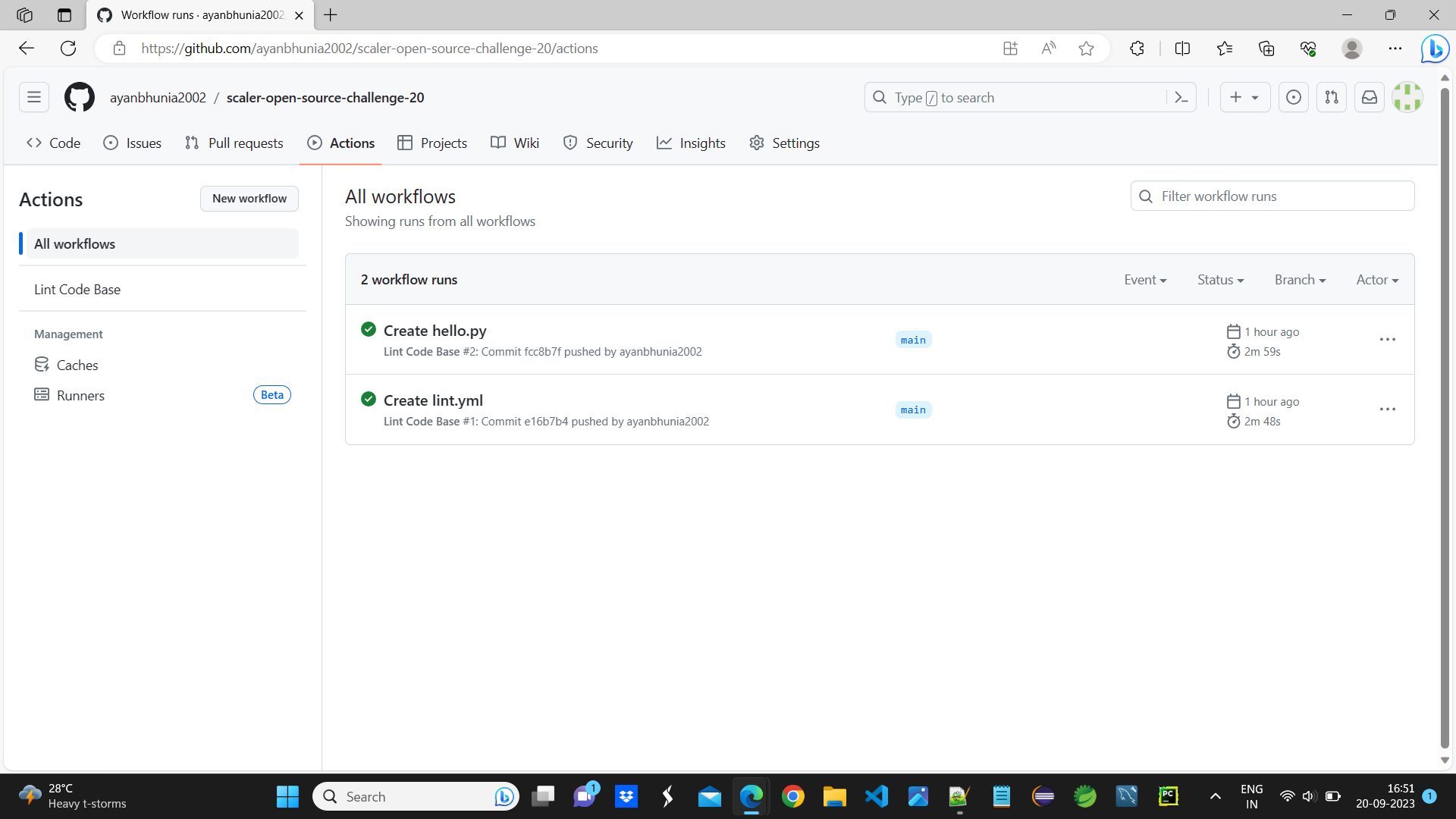Open the Event filter dropdown
Viewport: 1456px width, 819px height.
1145,279
